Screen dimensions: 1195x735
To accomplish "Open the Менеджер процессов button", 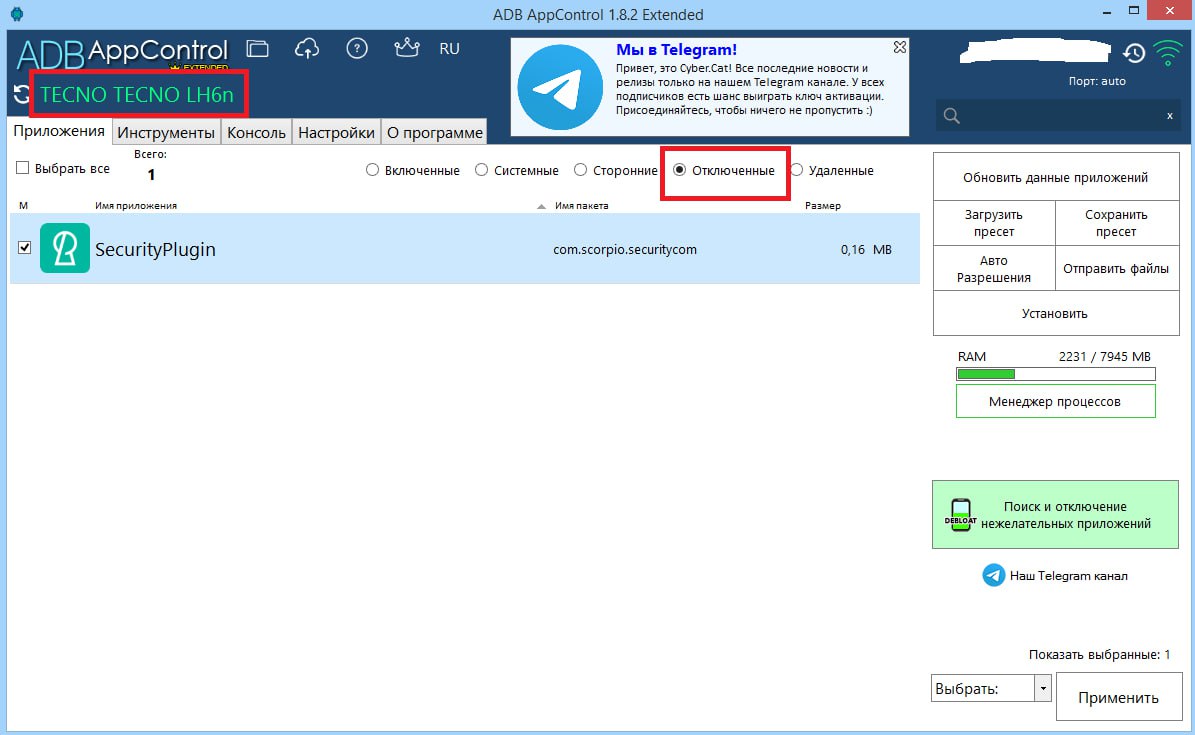I will click(1056, 401).
